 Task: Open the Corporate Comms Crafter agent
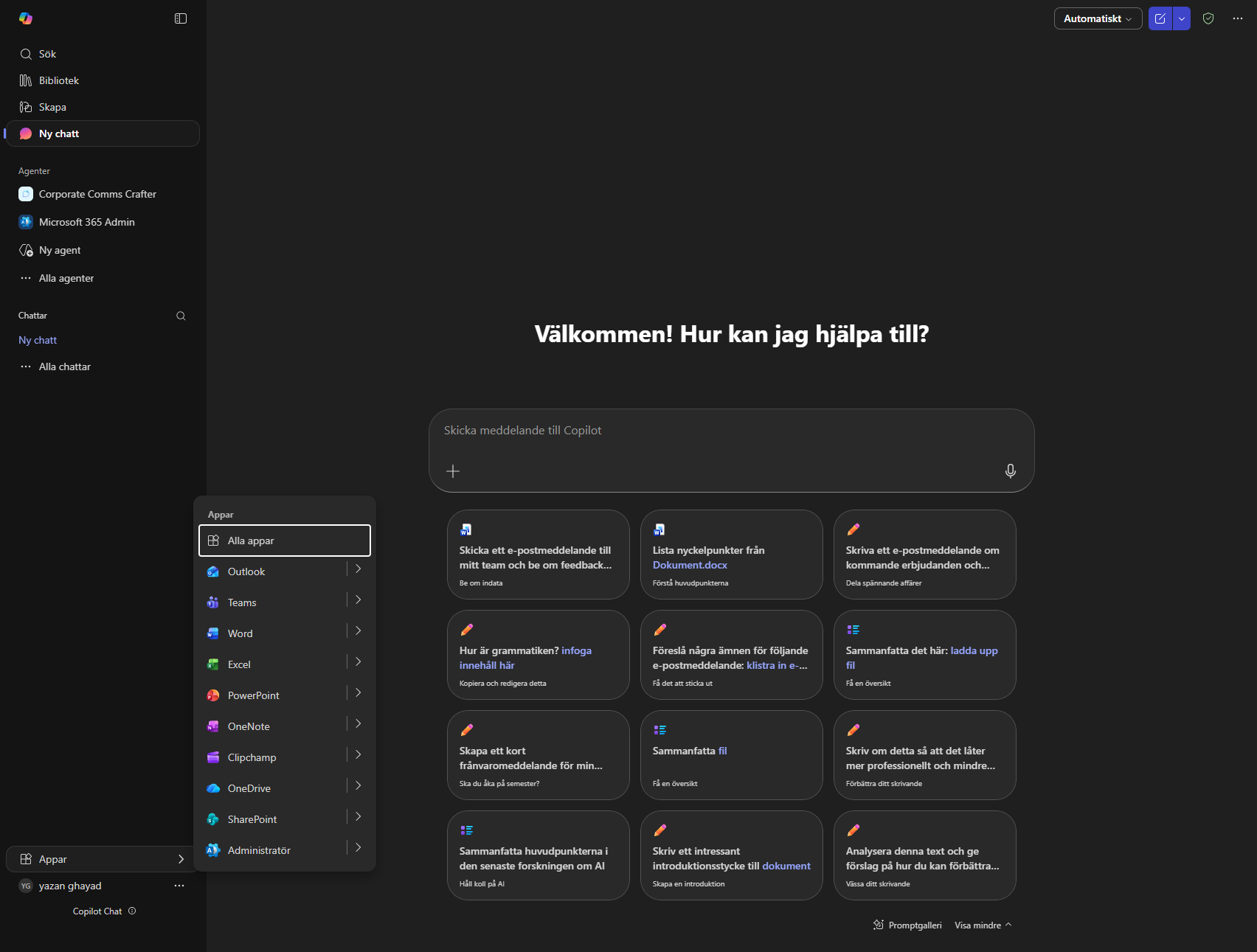[x=97, y=194]
